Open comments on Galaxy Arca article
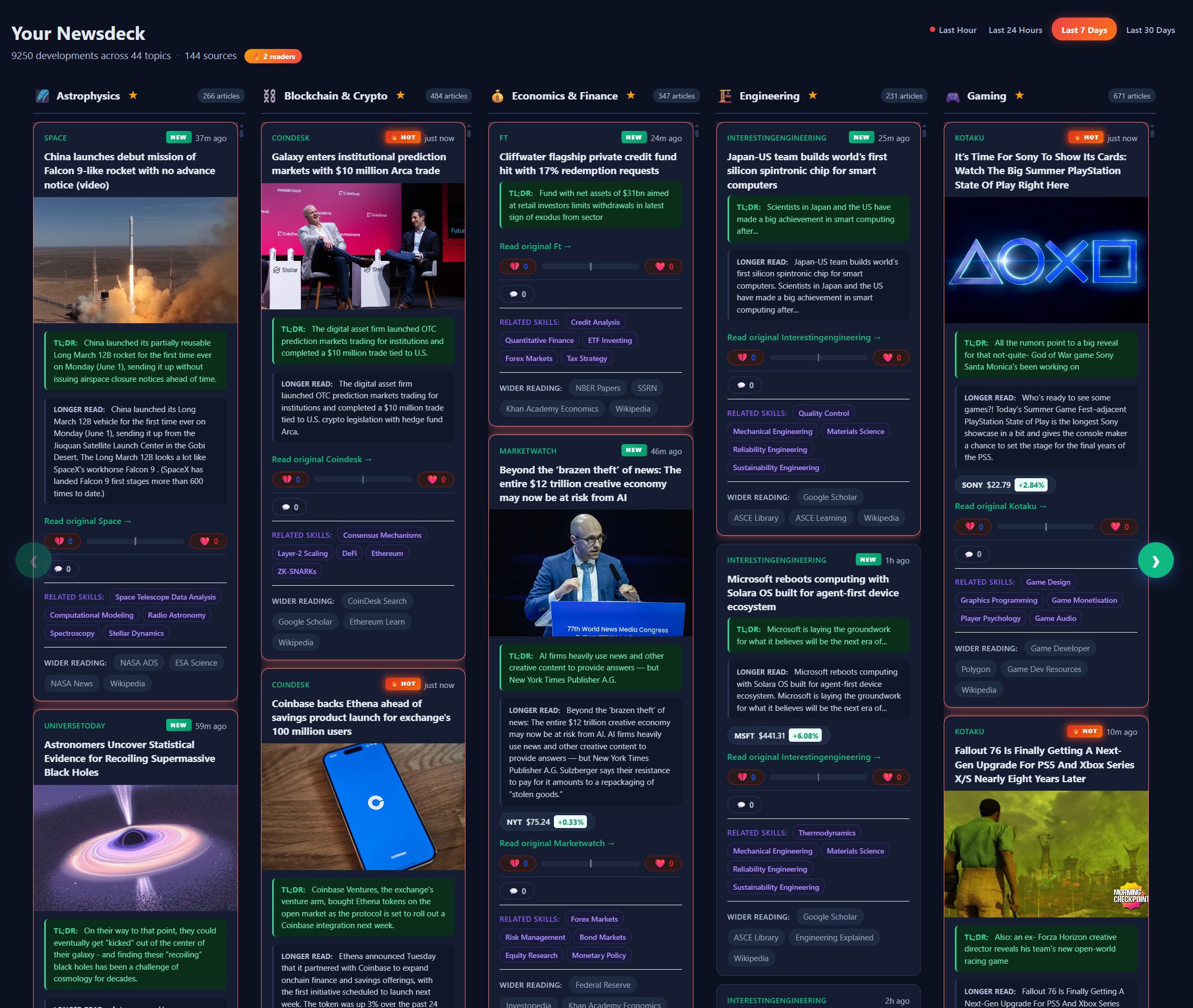The image size is (1193, 1008). pyautogui.click(x=289, y=507)
